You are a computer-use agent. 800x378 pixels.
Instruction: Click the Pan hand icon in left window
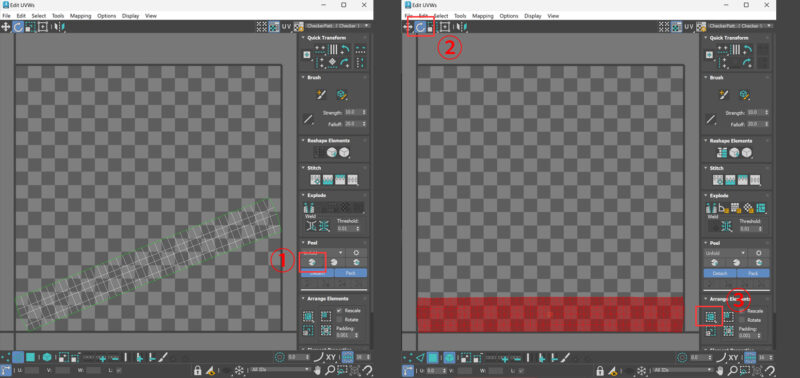[317, 369]
